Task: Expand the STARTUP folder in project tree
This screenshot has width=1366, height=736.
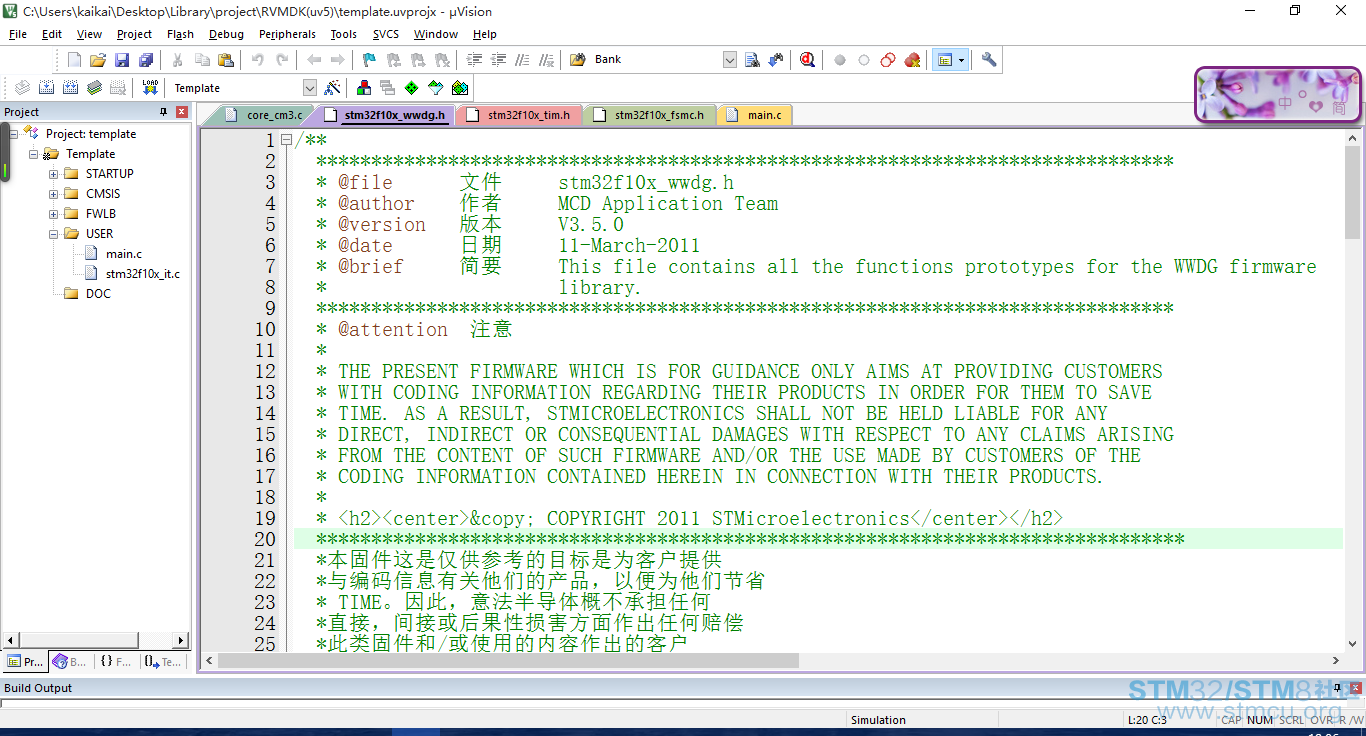Action: click(x=53, y=174)
